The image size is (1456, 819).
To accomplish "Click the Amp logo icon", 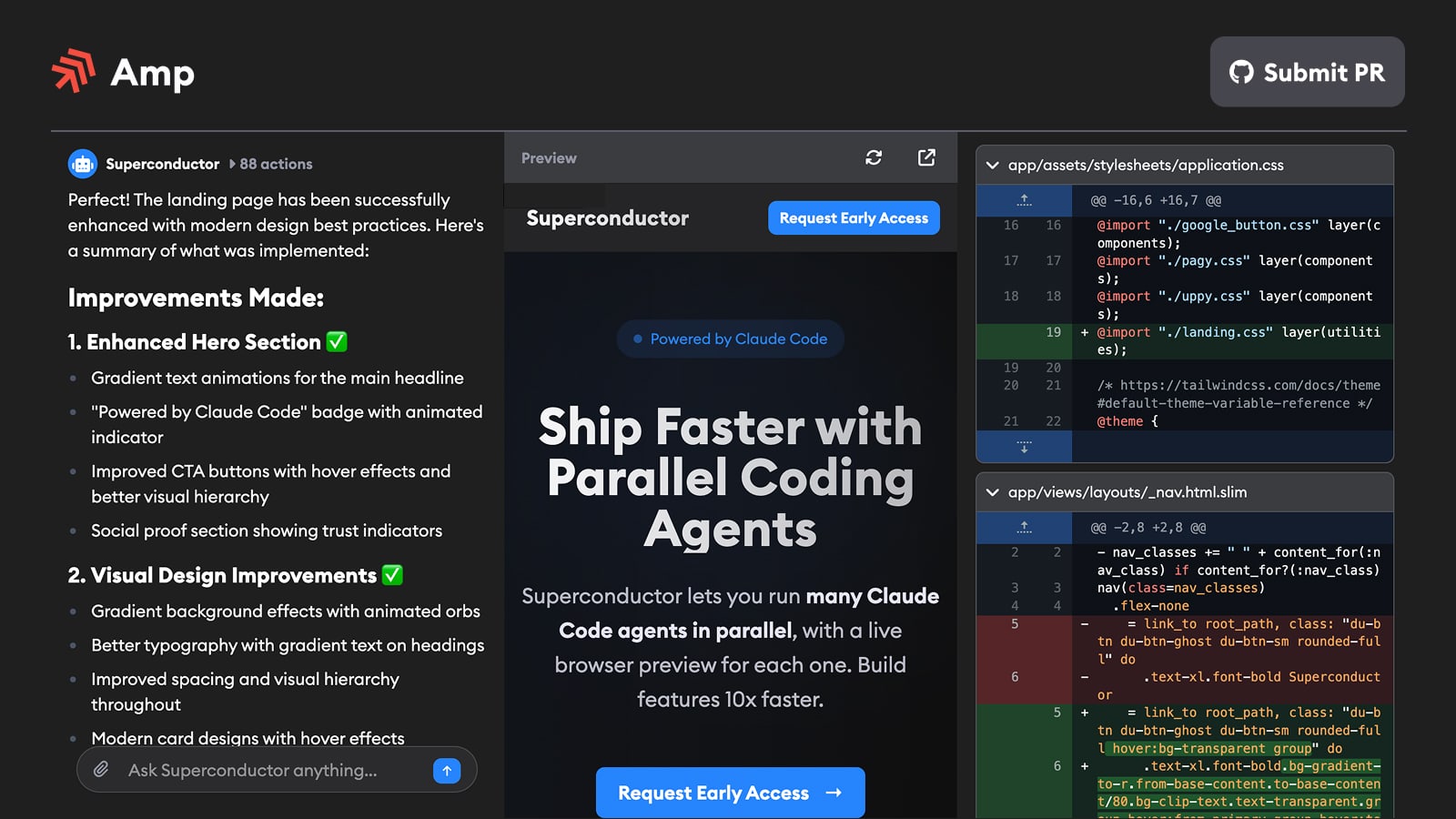I will [x=74, y=71].
